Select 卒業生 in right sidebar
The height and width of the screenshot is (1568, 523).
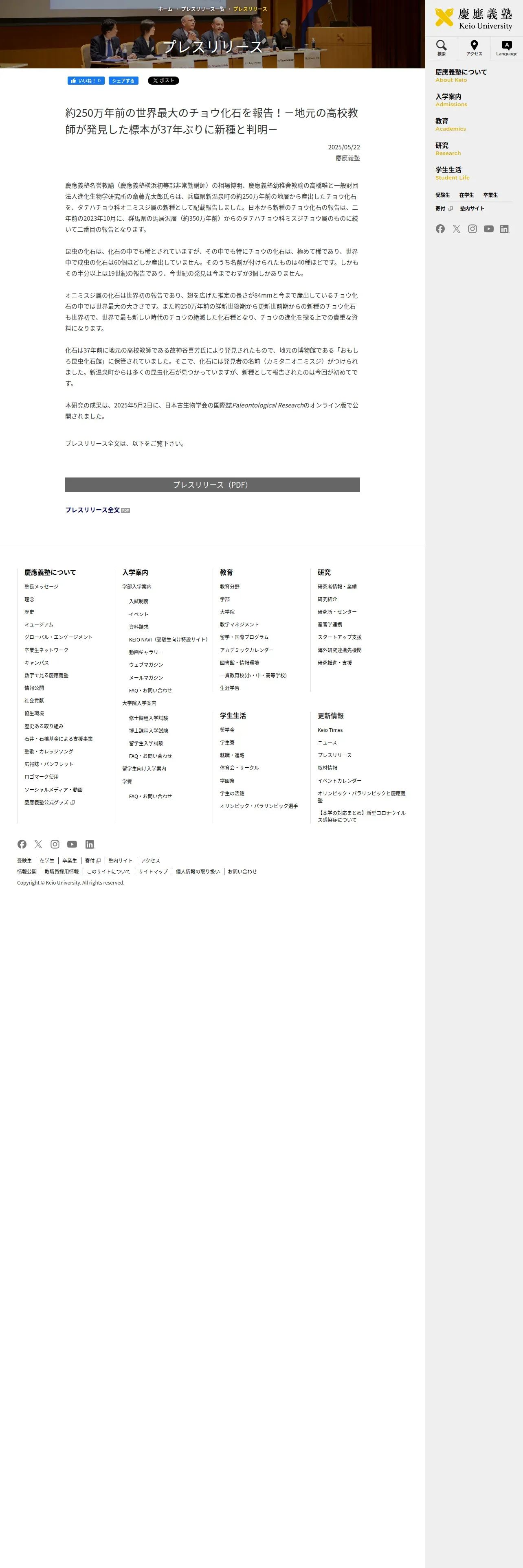[x=491, y=195]
